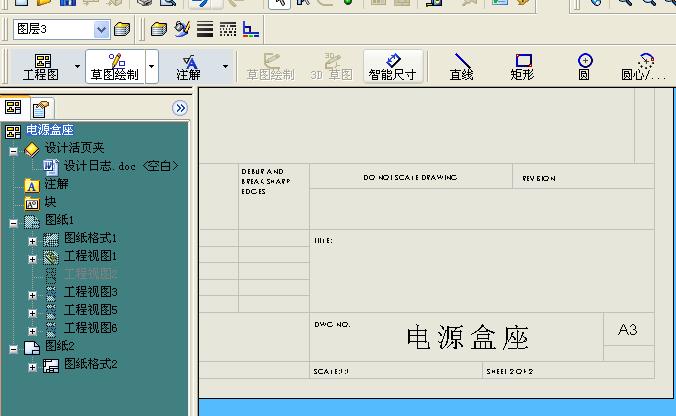Expand the 工程视图1 node
Screen dimensions: 676x416
coord(32,259)
